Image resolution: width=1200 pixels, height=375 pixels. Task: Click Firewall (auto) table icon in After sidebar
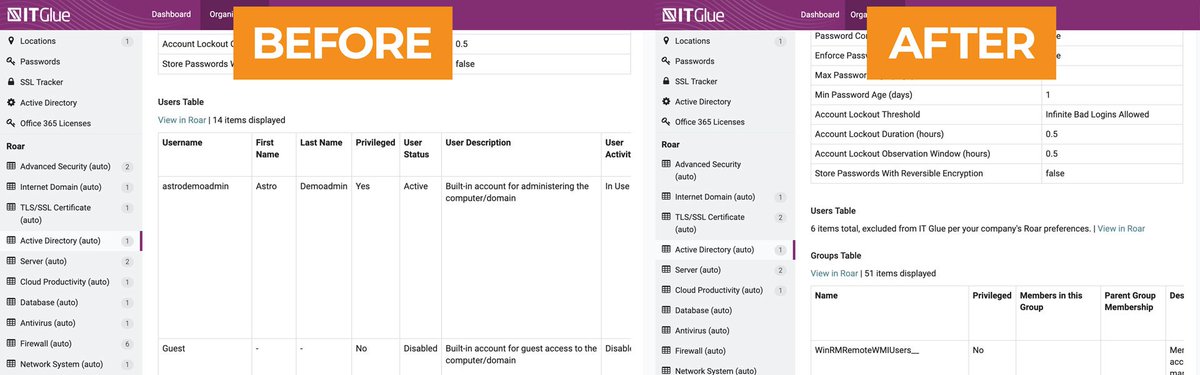click(x=666, y=351)
